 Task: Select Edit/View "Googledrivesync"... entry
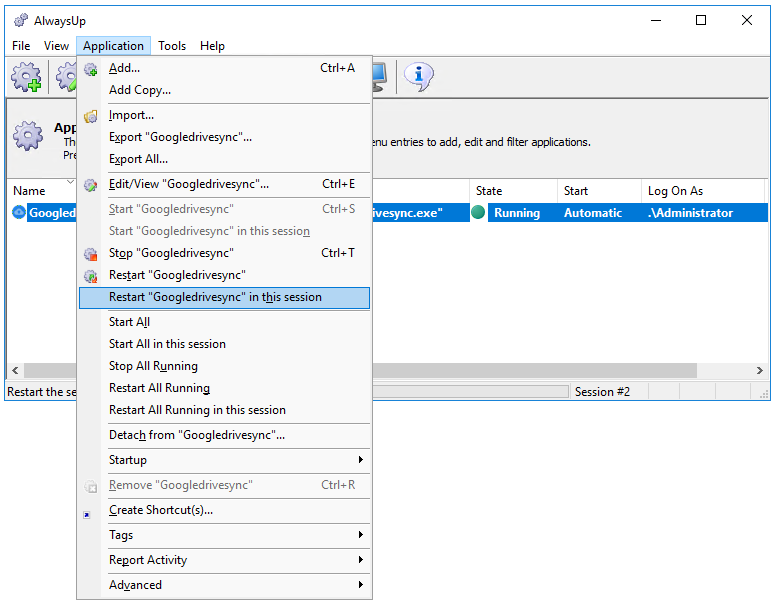point(224,184)
